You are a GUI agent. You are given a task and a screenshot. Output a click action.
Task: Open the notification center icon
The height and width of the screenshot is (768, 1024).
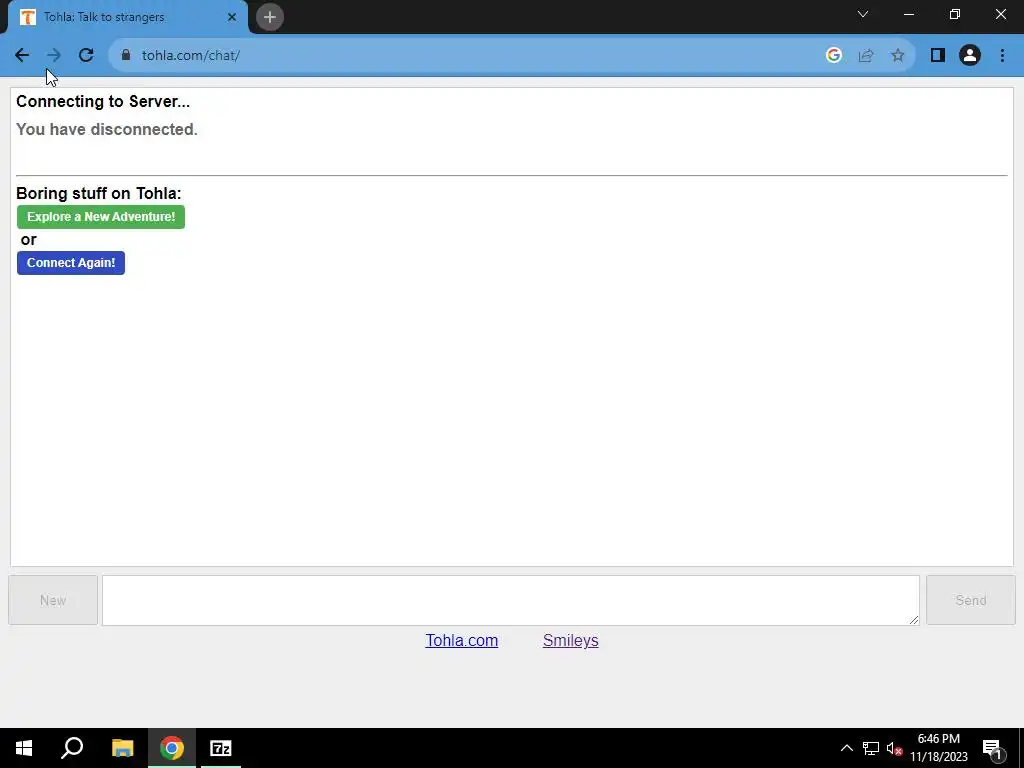click(x=993, y=748)
